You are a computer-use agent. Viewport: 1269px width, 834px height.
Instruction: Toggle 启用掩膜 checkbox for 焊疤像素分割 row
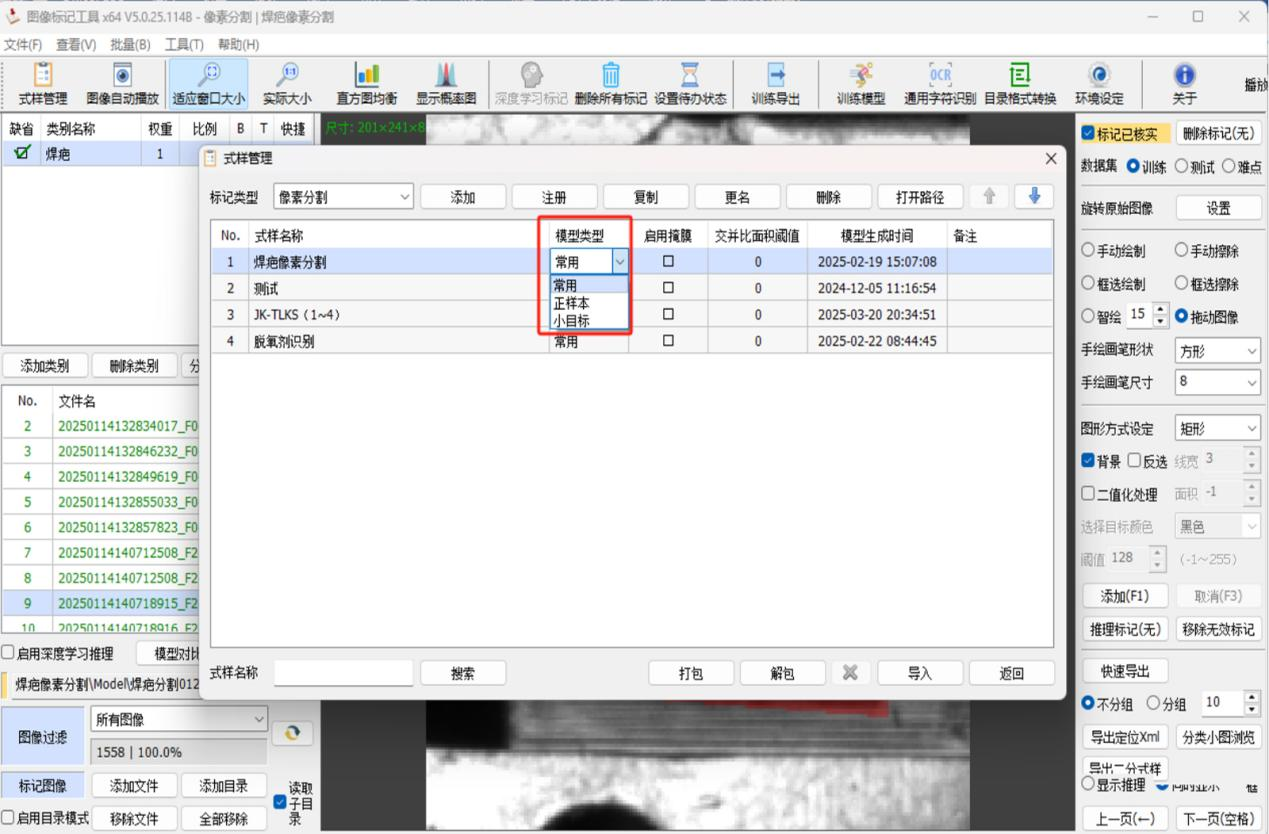coord(668,262)
